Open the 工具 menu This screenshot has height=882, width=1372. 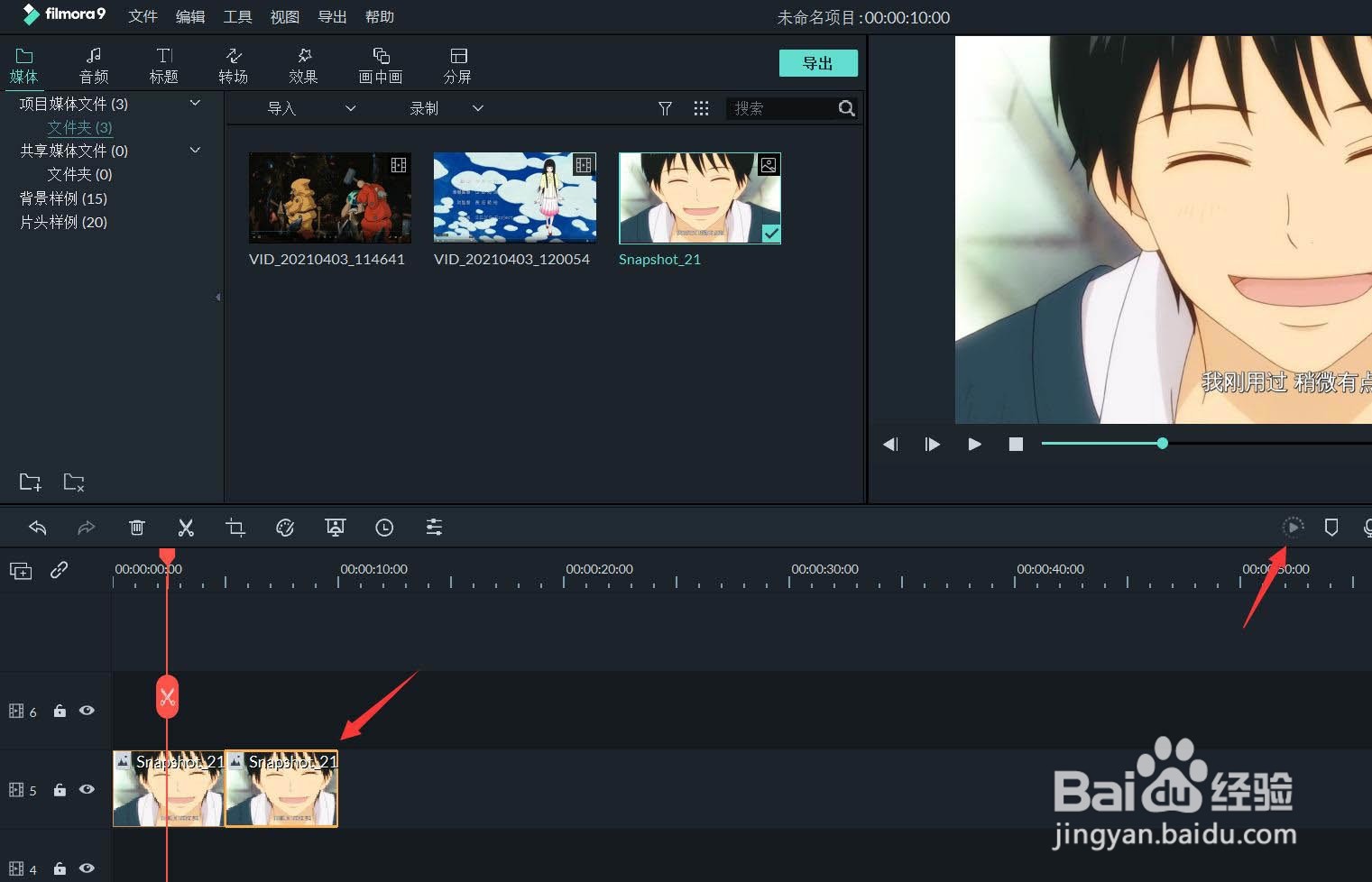pyautogui.click(x=237, y=16)
